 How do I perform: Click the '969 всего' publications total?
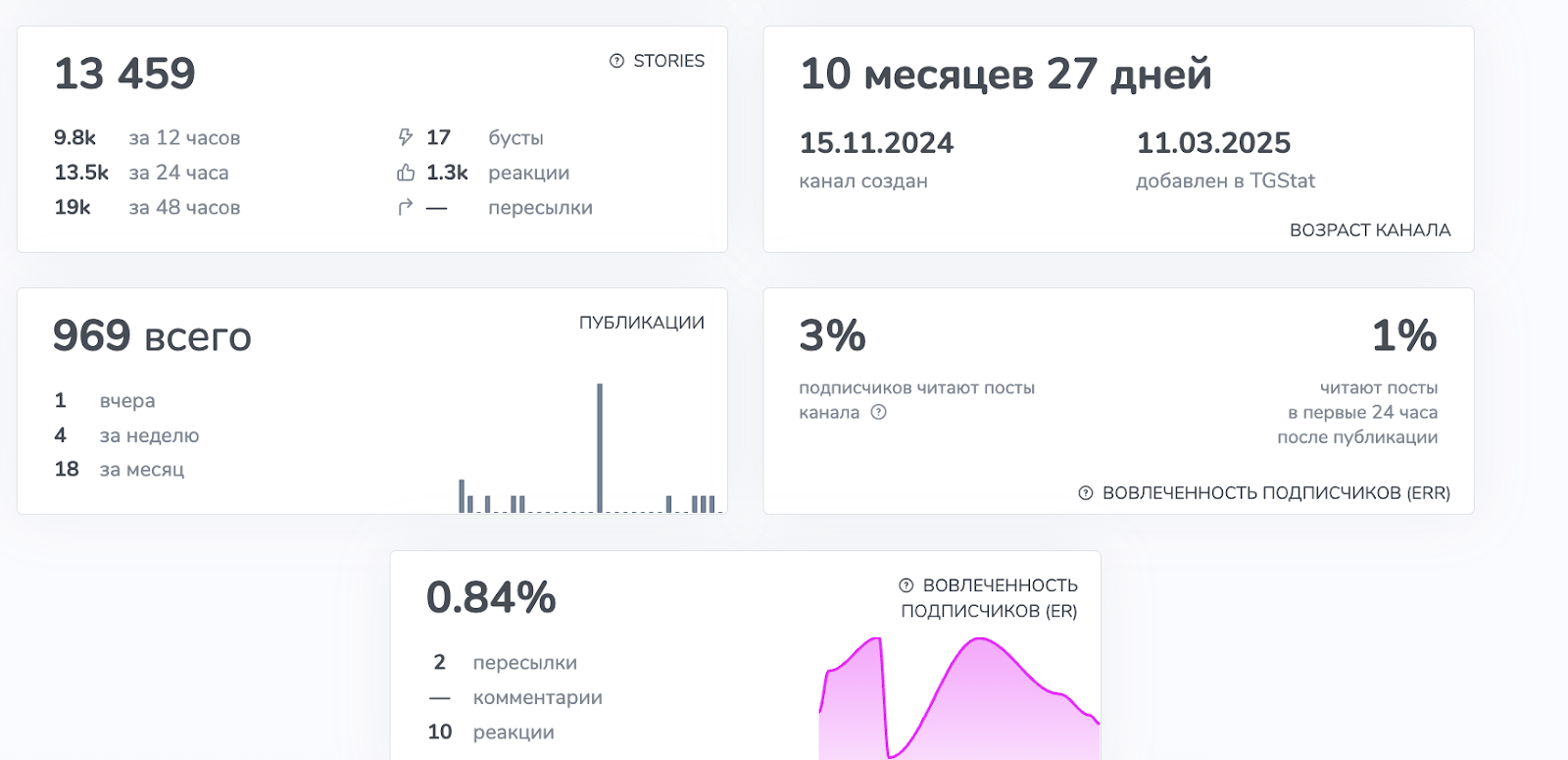pyautogui.click(x=152, y=336)
